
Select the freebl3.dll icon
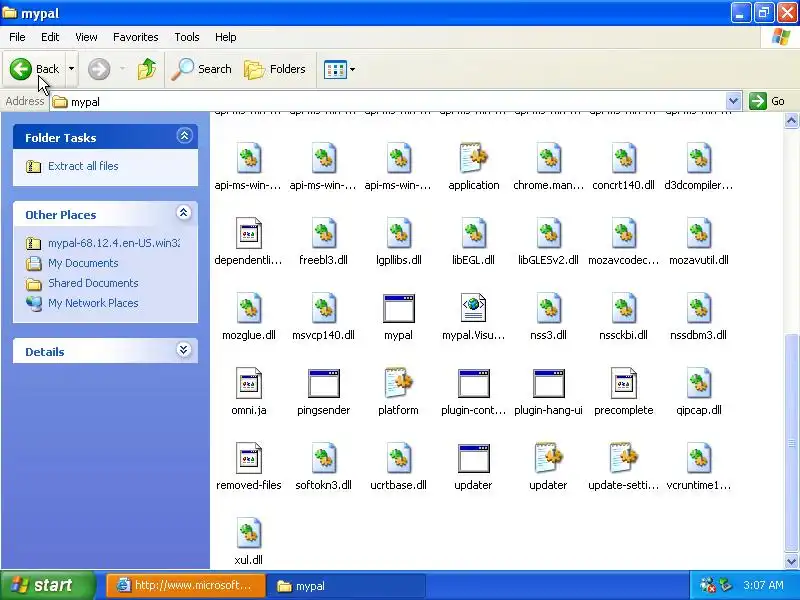323,233
